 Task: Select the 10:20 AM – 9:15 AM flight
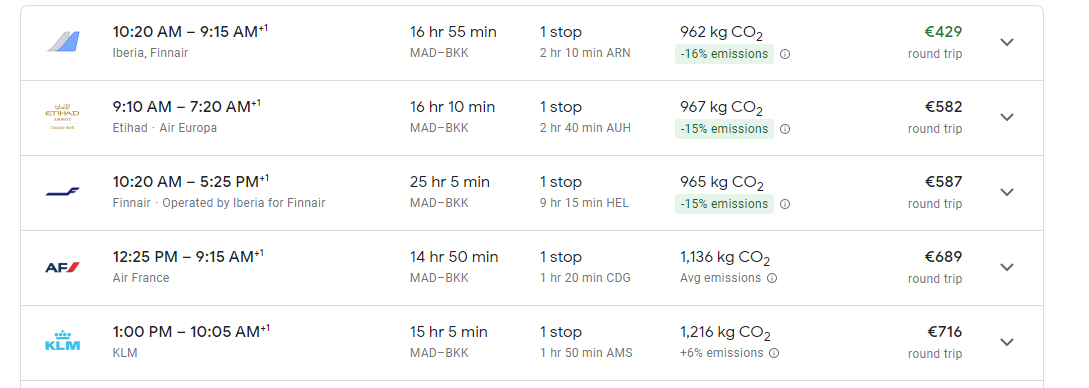(x=532, y=43)
